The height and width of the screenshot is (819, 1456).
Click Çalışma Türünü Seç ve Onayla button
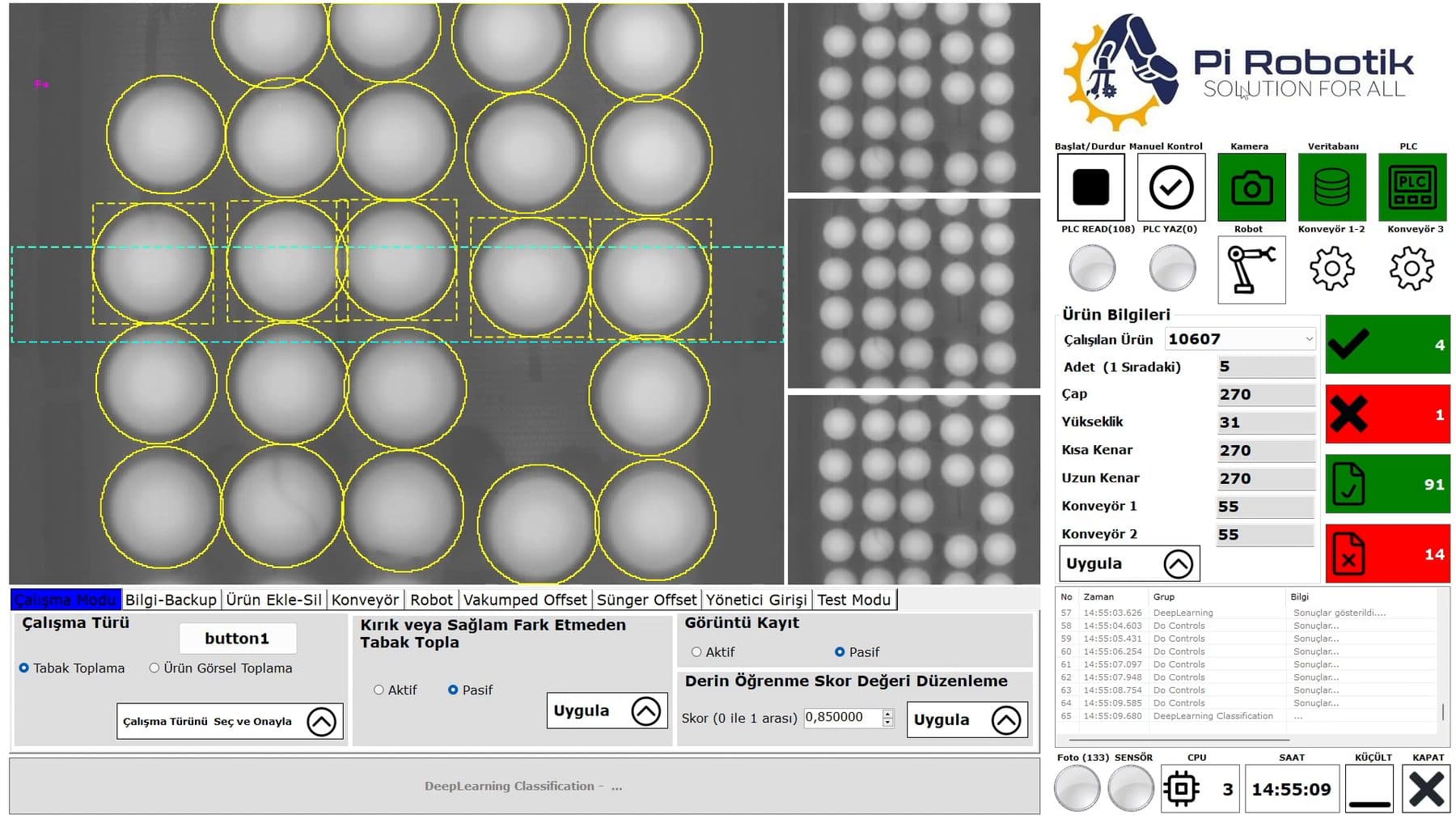tap(230, 721)
